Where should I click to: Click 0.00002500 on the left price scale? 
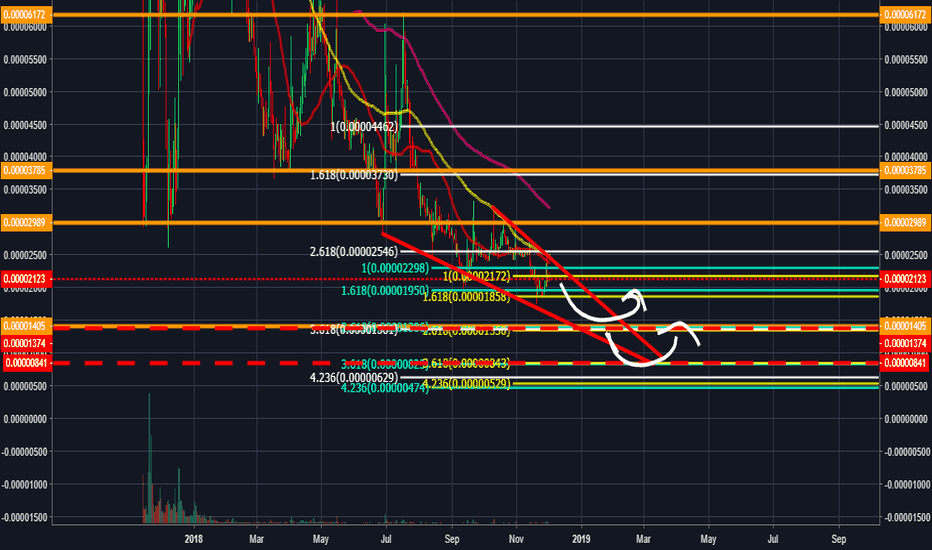[25, 255]
